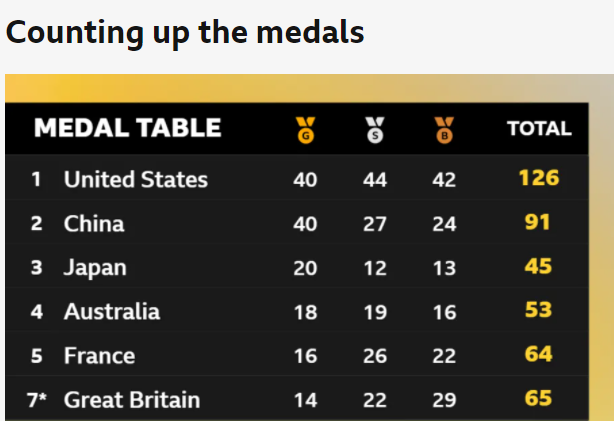Select the France country name

[99, 355]
